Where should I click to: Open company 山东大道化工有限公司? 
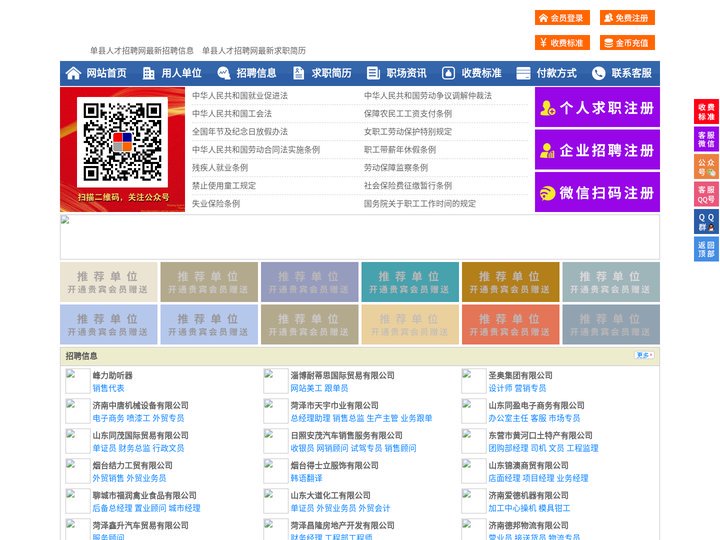330,495
